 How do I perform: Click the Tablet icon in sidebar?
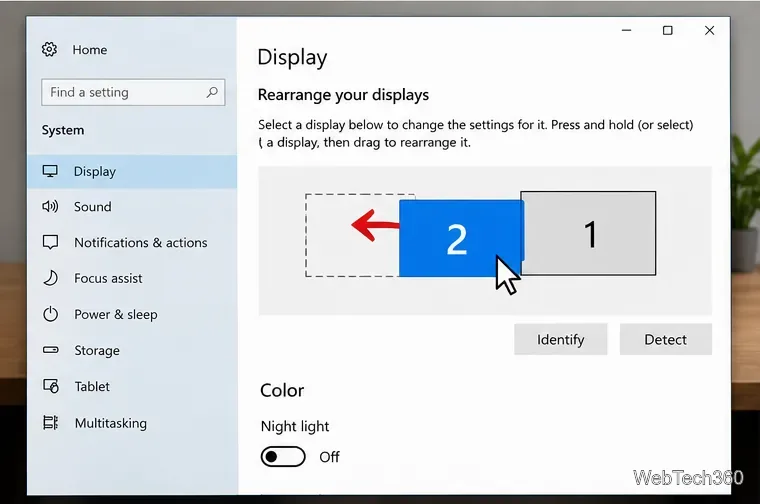click(51, 386)
